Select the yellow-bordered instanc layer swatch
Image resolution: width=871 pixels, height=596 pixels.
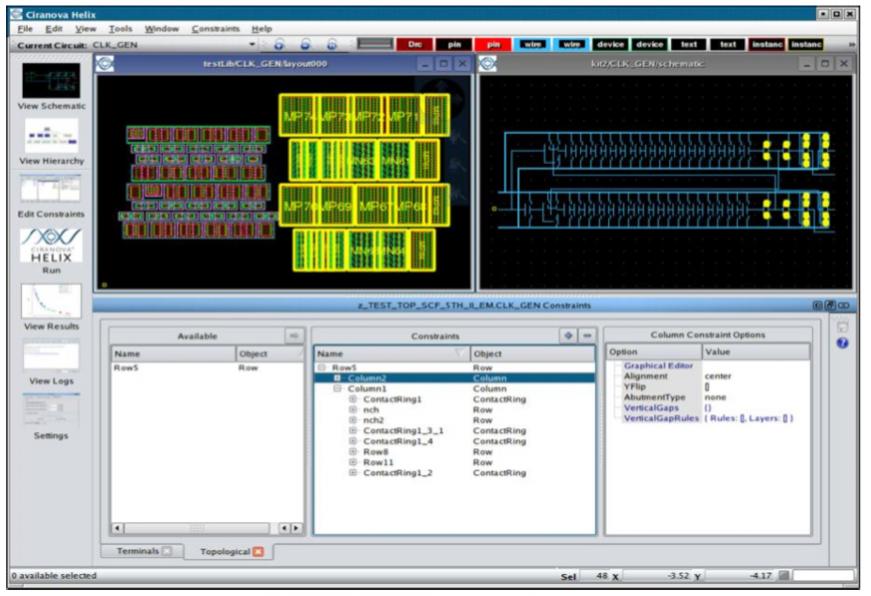point(806,44)
